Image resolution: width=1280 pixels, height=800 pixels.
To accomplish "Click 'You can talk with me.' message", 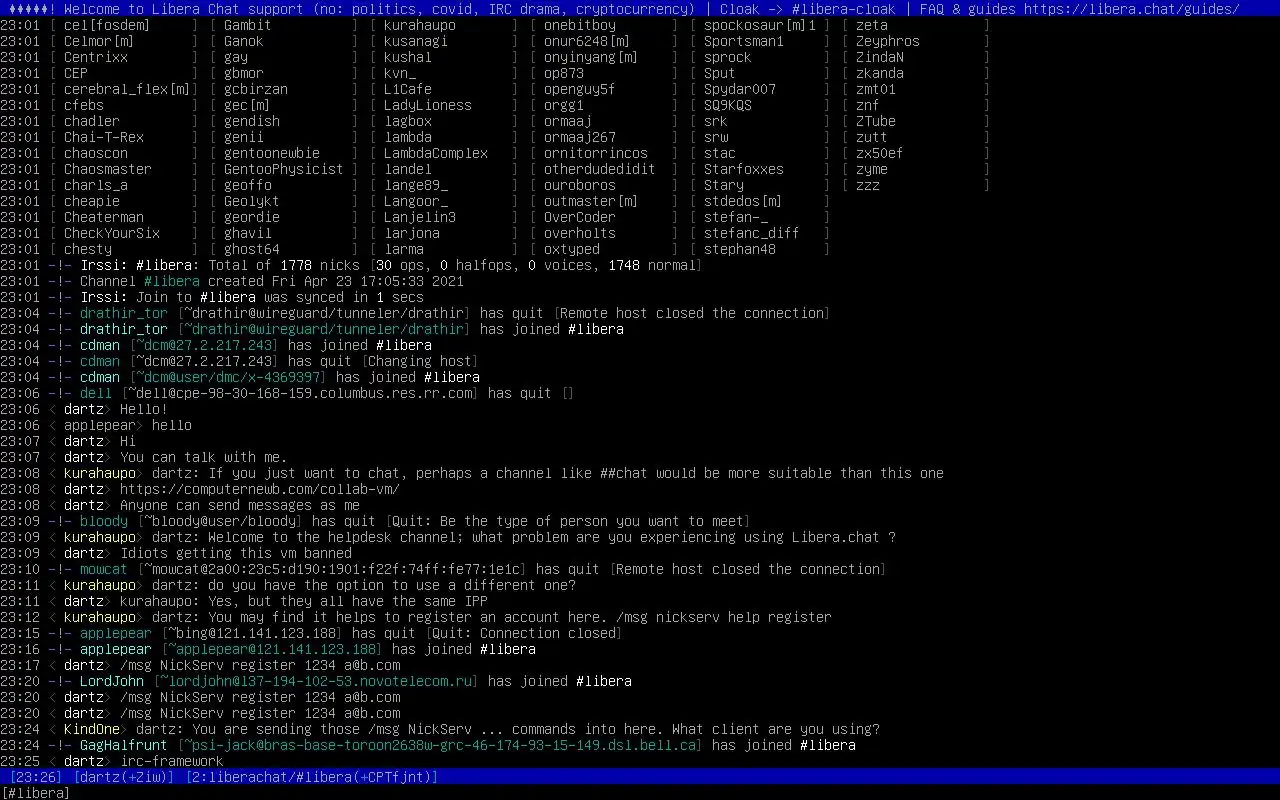I will pyautogui.click(x=143, y=457).
